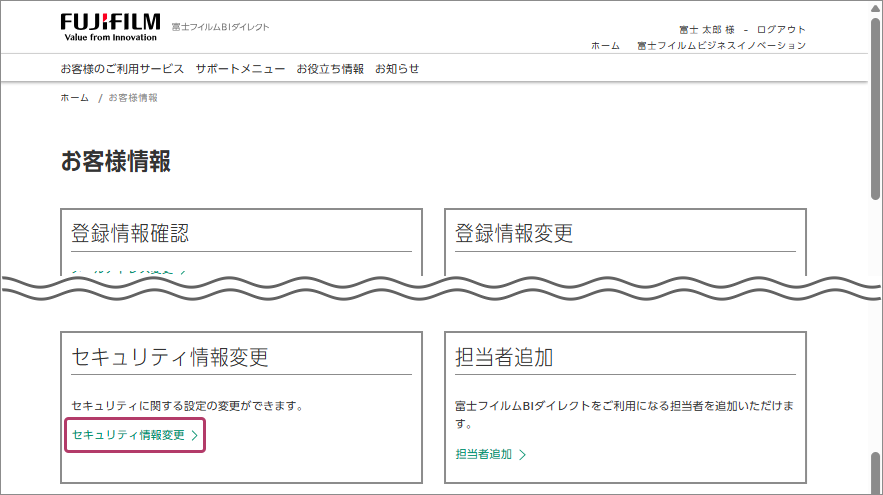
Task: Click the scrollbar down arrow
Action: pyautogui.click(x=874, y=487)
